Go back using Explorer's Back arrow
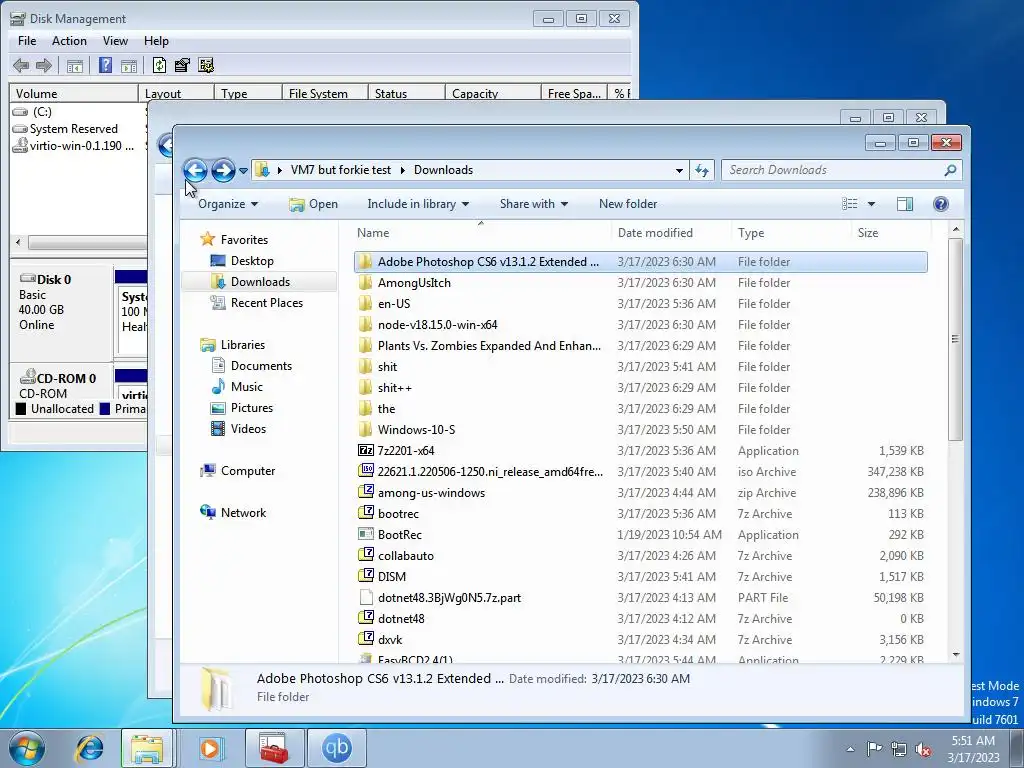The height and width of the screenshot is (768, 1024). click(195, 170)
